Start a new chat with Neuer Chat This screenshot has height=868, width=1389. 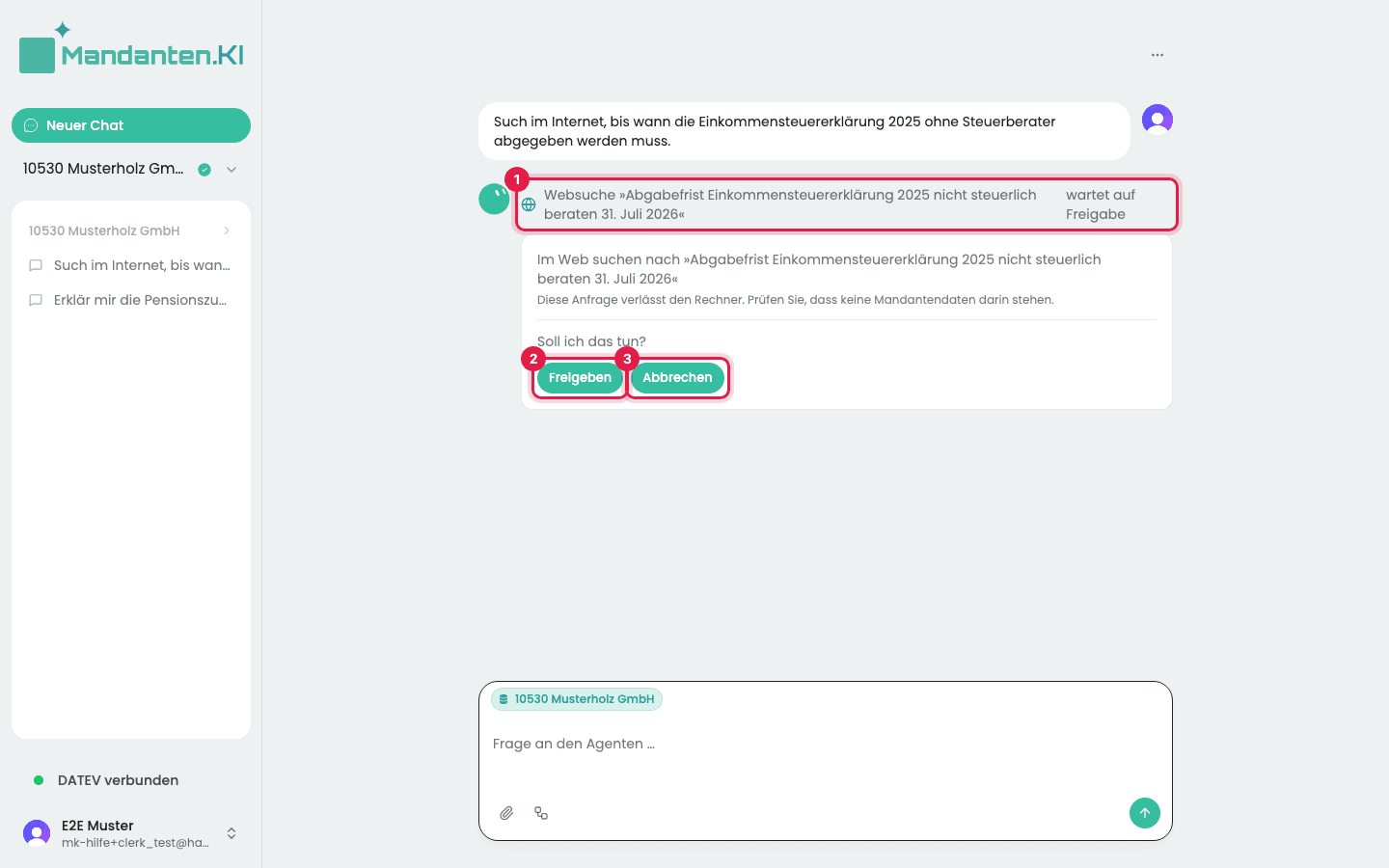point(131,125)
